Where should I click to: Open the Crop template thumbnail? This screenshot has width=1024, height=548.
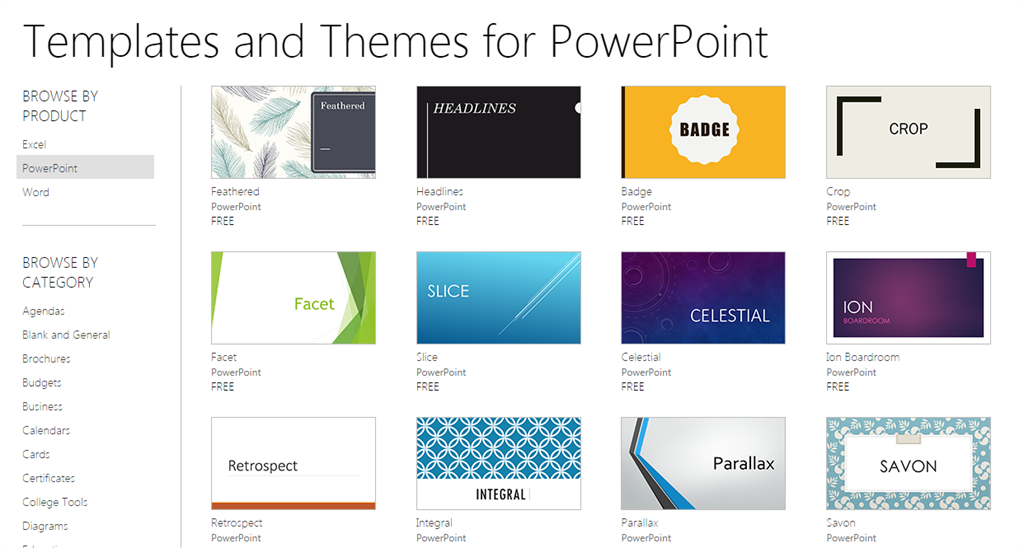point(908,132)
